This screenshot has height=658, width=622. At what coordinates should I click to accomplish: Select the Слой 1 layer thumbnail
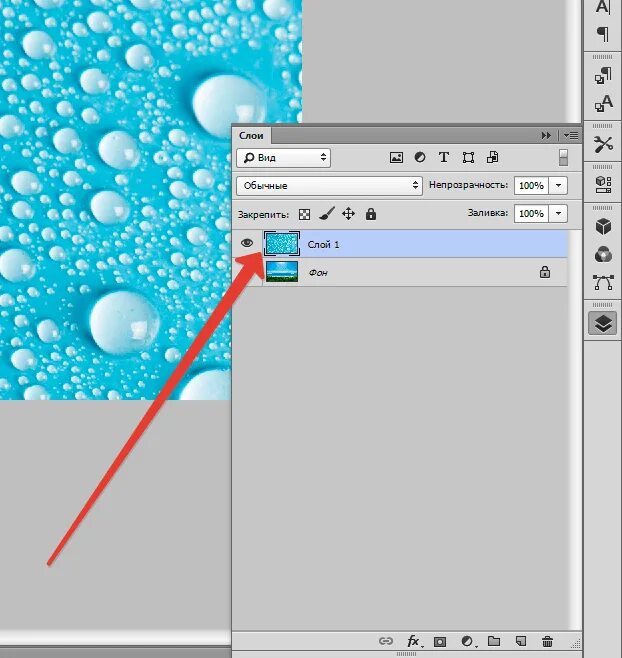pos(282,243)
